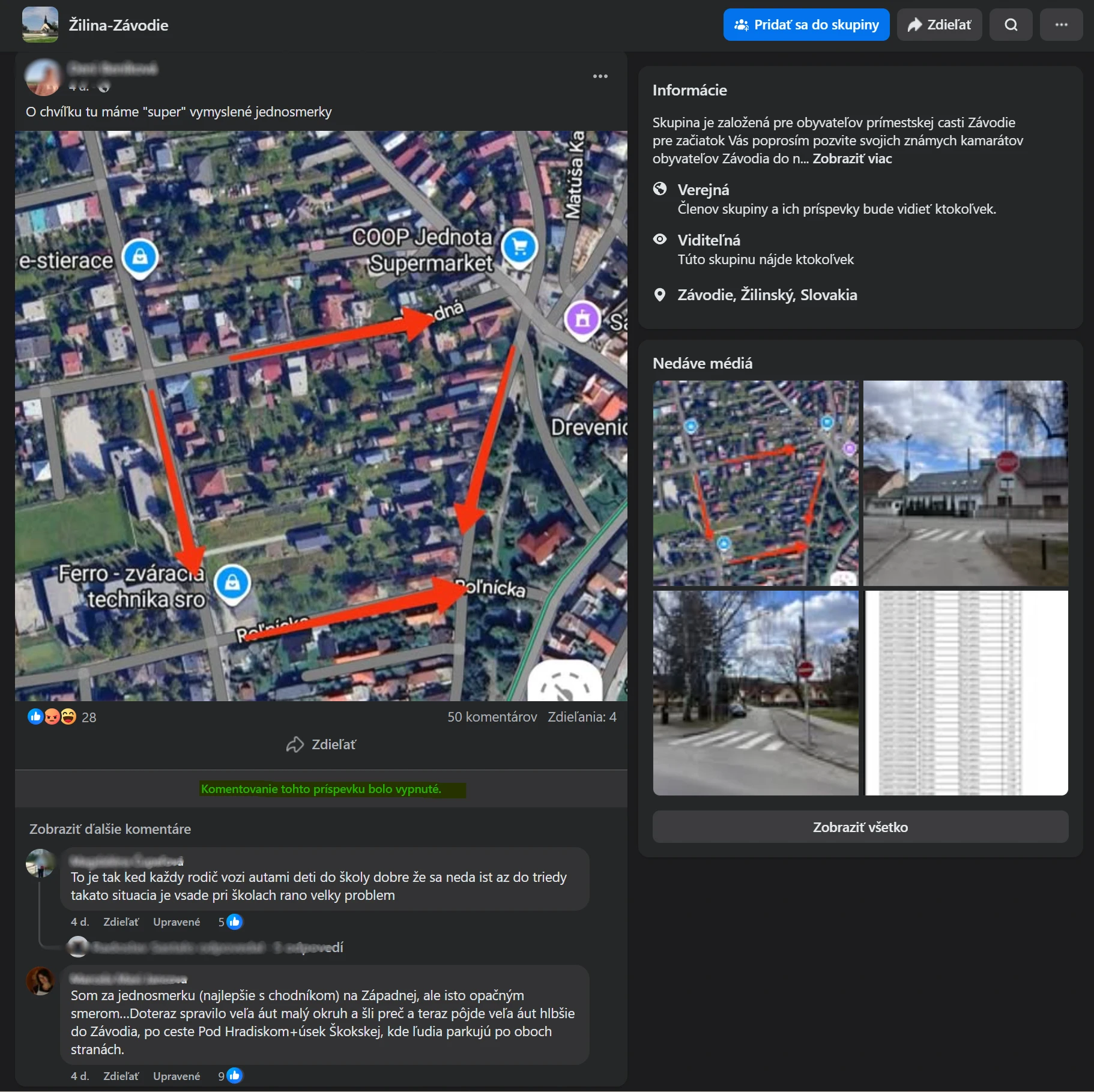Open the 50 komentárov link

tap(492, 717)
